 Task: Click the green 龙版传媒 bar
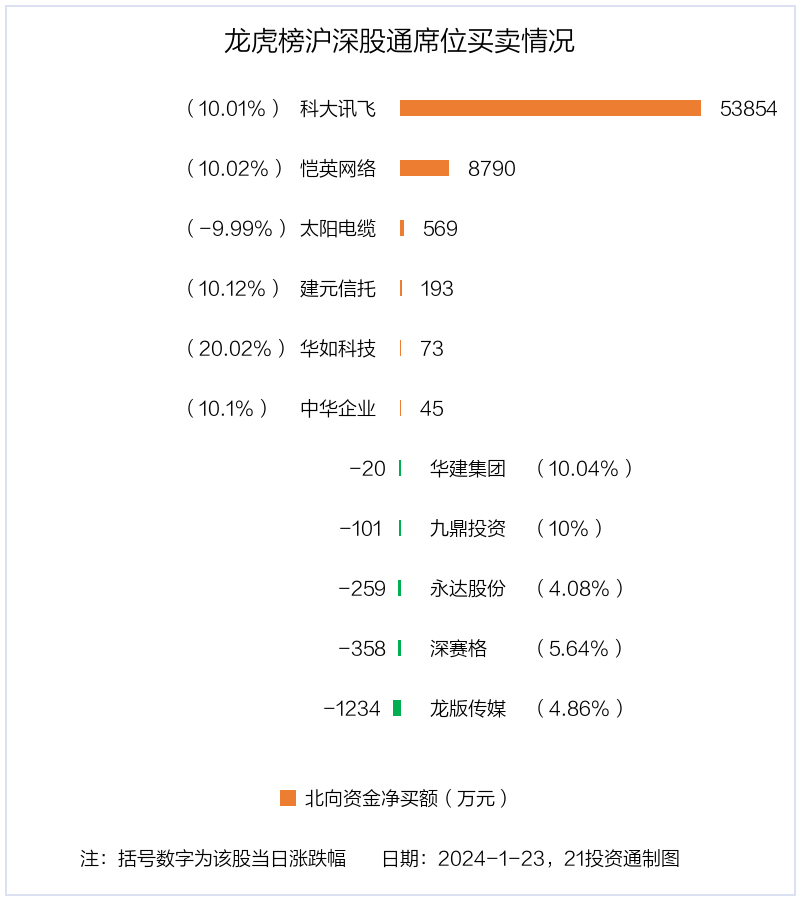pyautogui.click(x=397, y=708)
